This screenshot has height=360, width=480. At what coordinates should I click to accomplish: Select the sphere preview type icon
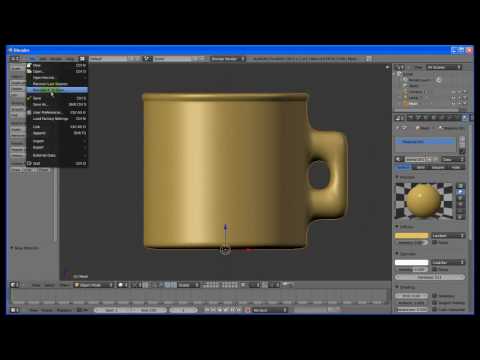460,192
